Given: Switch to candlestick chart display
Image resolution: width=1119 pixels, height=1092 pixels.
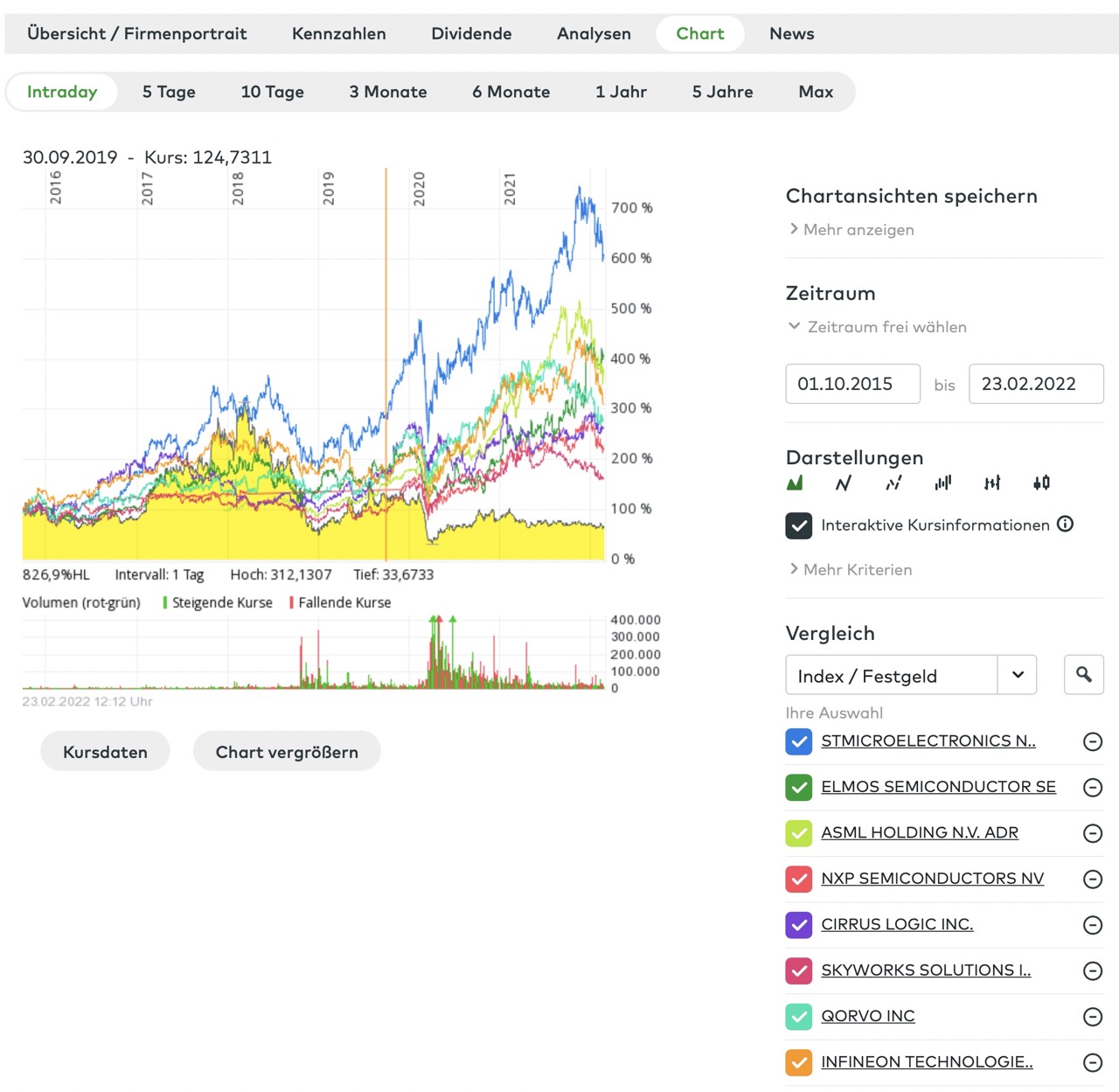Looking at the screenshot, I should (1041, 483).
